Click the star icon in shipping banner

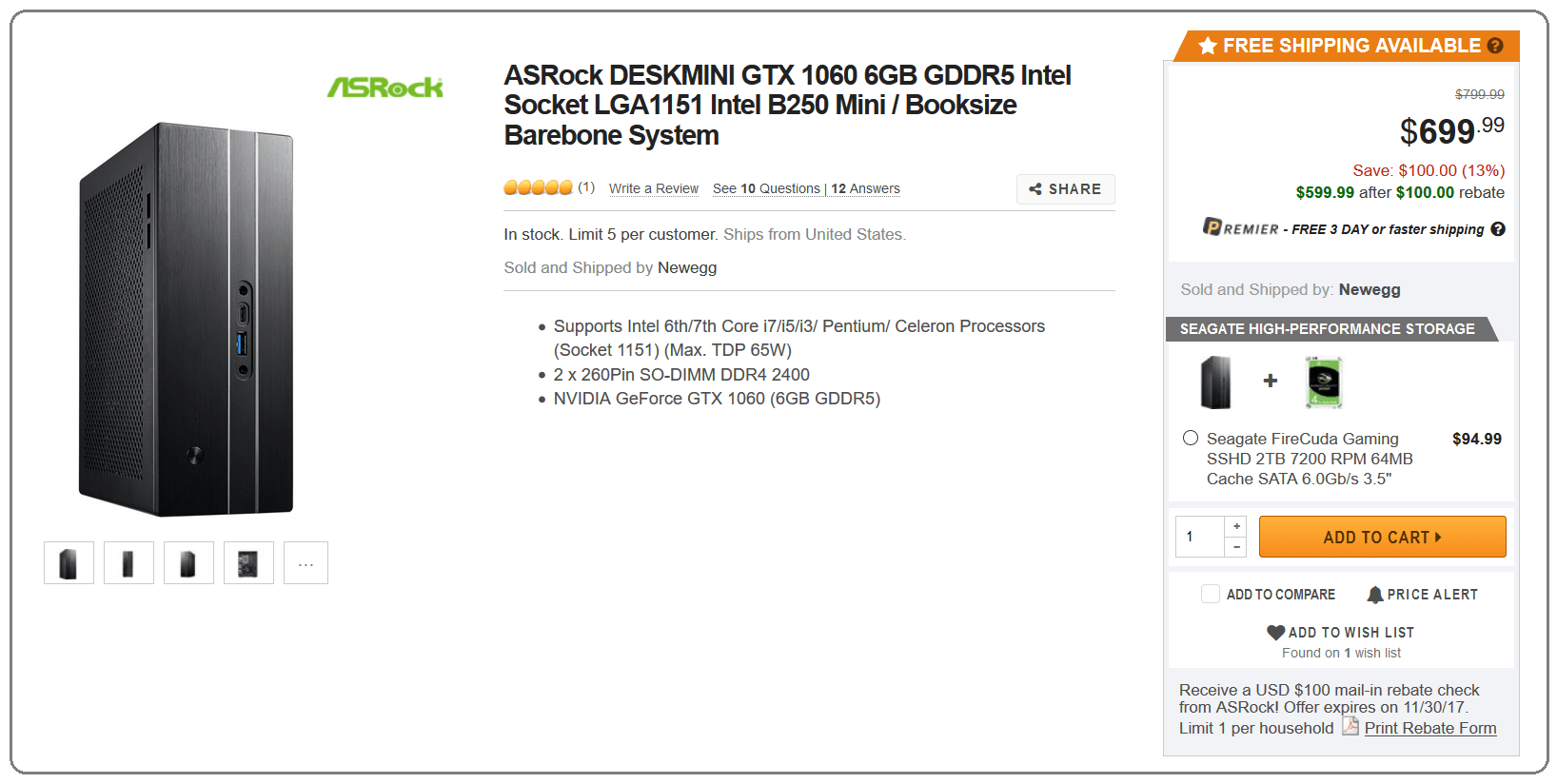coord(1208,46)
